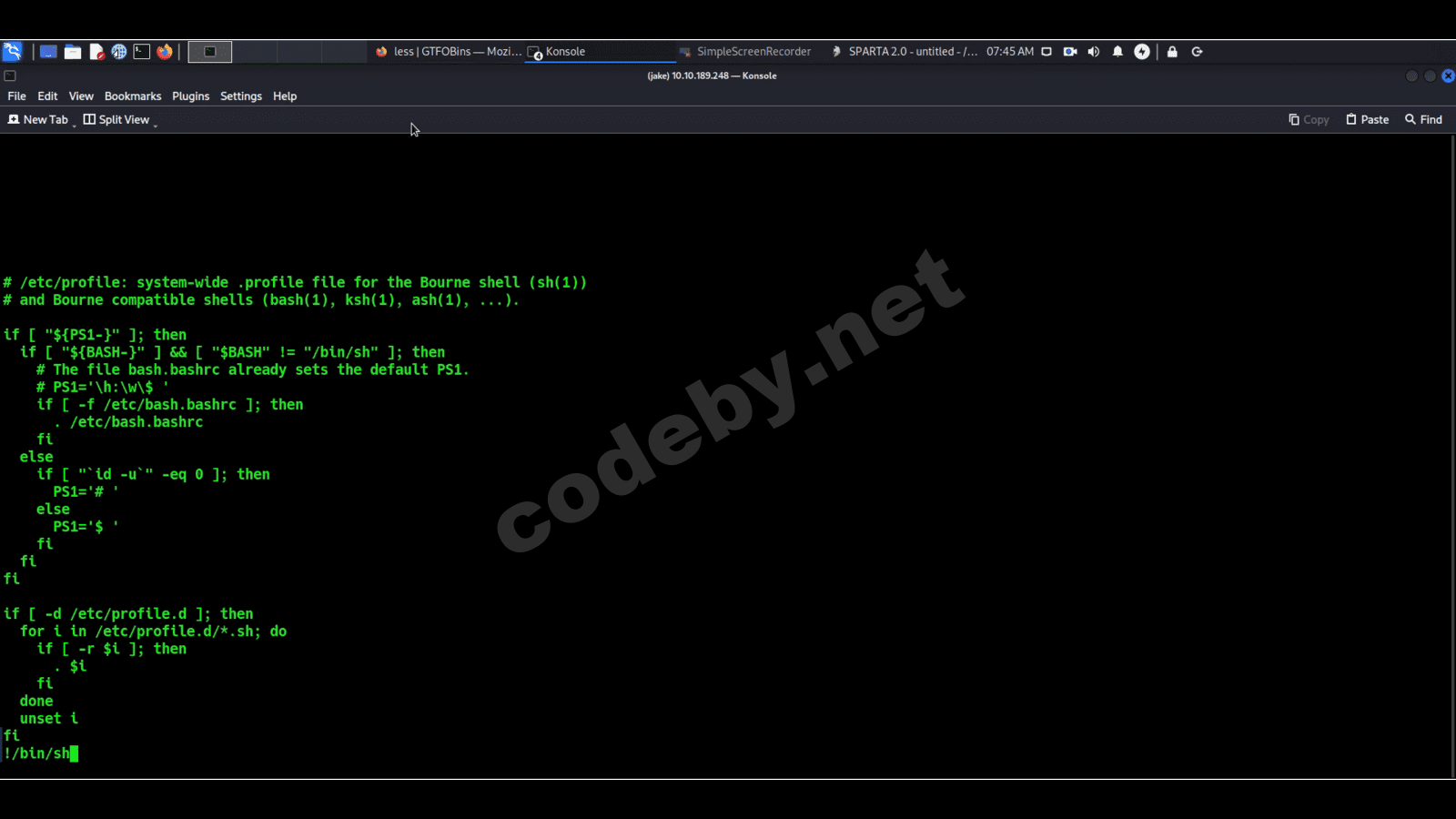The image size is (1456, 819).
Task: Click the 'if [ -d /etc/profile.d ]; then' line
Action: (128, 614)
